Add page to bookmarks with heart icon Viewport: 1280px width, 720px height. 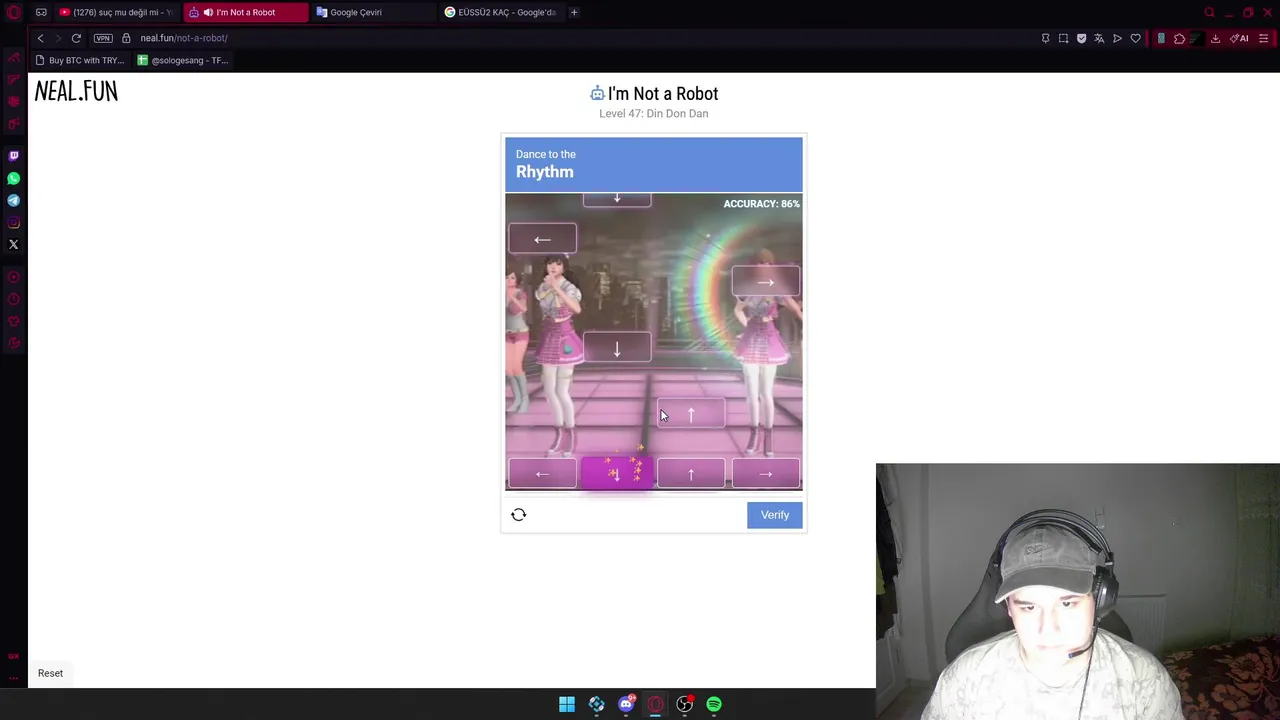1135,38
